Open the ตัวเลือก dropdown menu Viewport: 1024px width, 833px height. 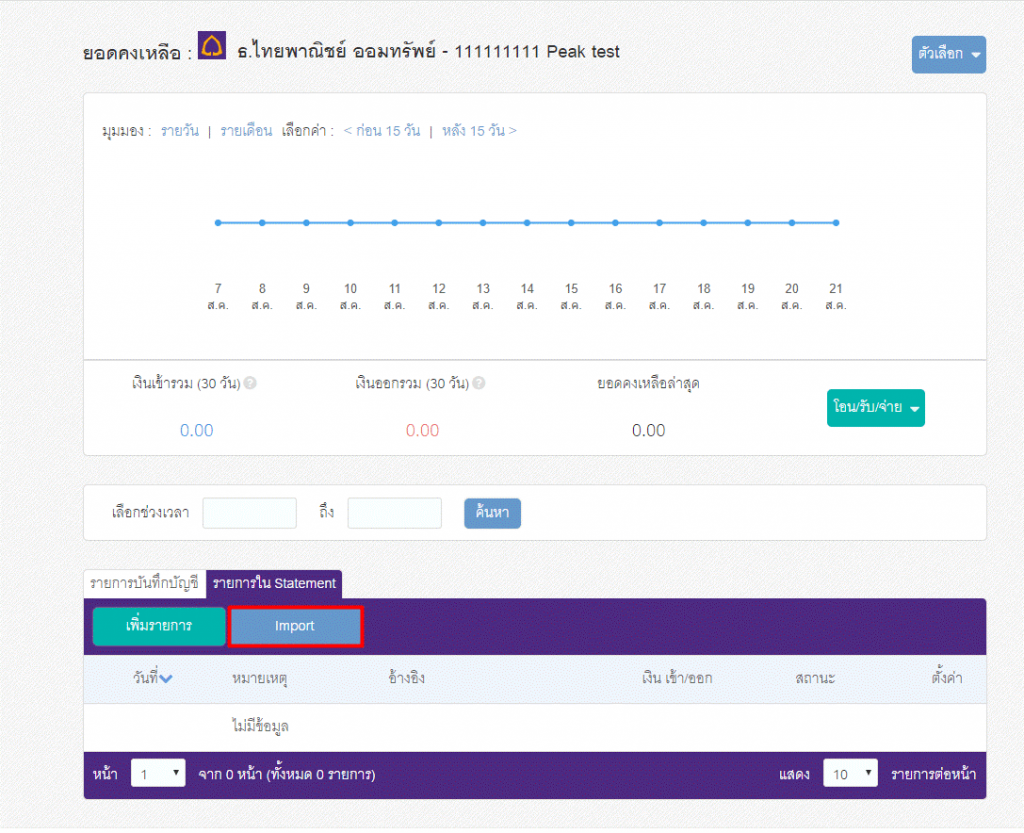click(x=949, y=54)
